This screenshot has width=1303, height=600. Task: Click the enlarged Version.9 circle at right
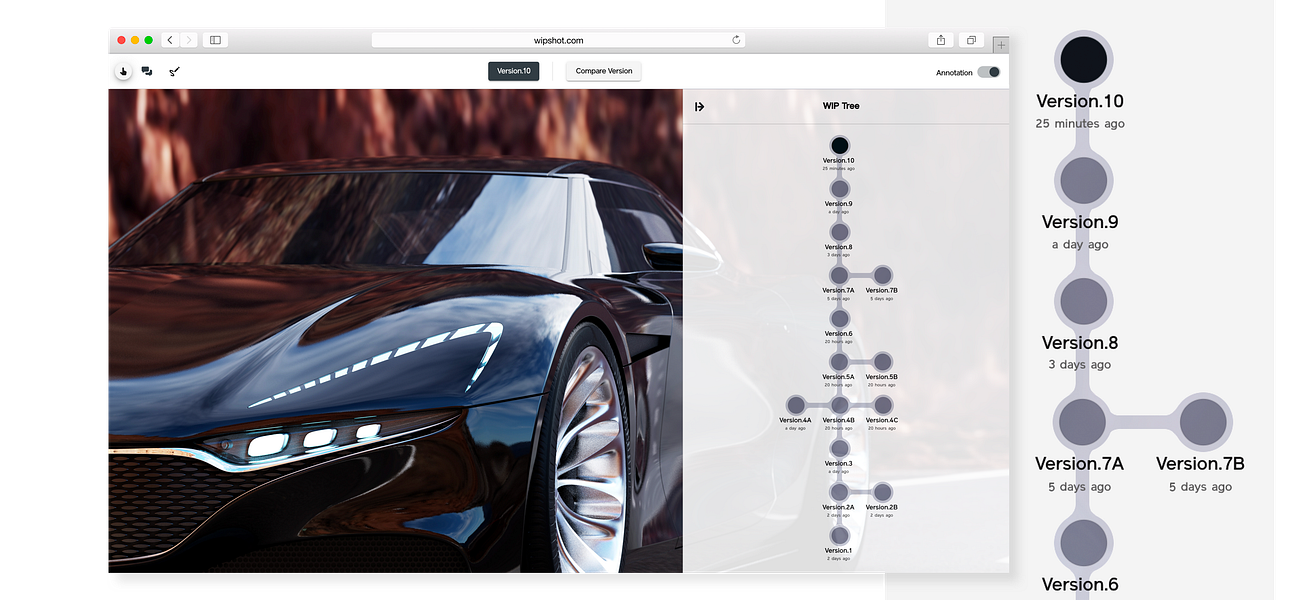tap(1083, 181)
